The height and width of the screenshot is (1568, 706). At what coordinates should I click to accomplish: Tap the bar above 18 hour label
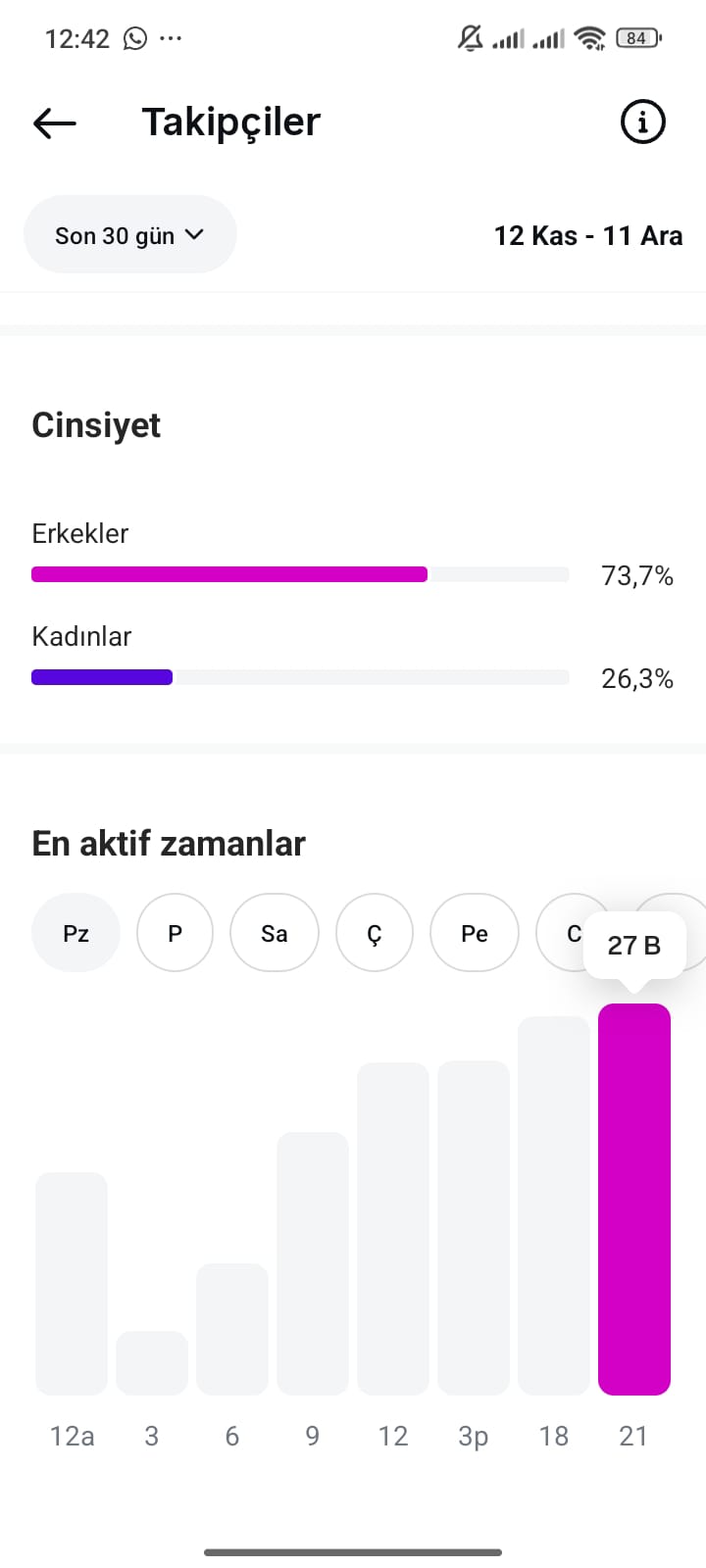click(x=554, y=1205)
